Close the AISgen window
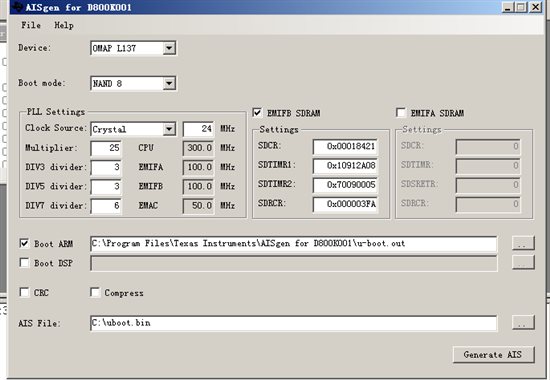This screenshot has width=550, height=380. (535, 7)
